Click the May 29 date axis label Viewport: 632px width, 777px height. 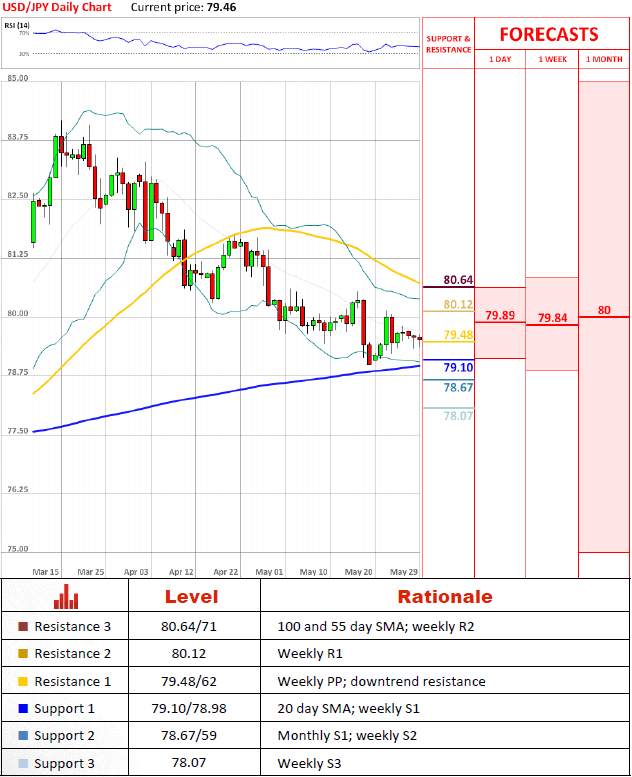click(404, 572)
